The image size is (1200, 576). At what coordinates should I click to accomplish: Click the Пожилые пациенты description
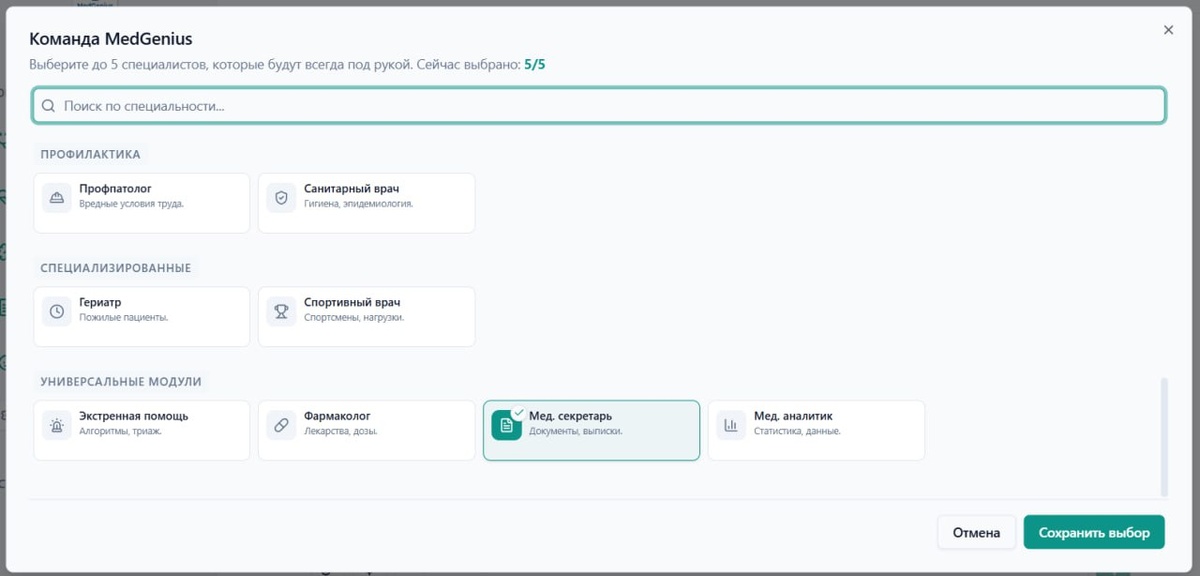tap(123, 318)
